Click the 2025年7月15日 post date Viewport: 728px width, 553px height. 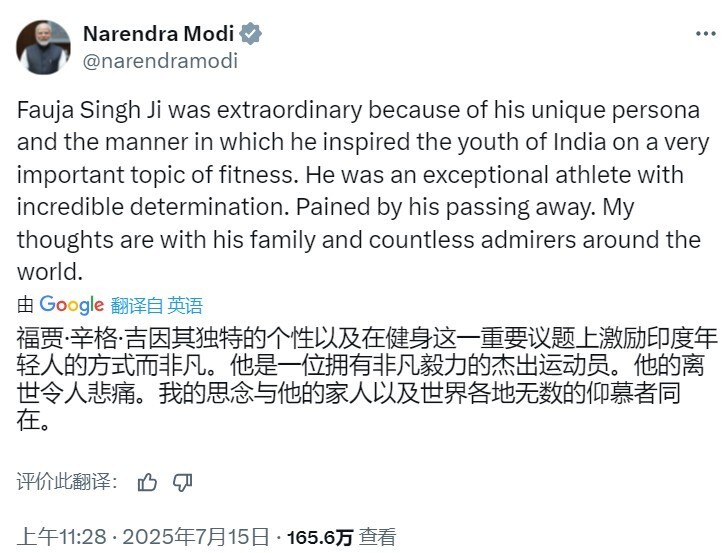pyautogui.click(x=195, y=537)
